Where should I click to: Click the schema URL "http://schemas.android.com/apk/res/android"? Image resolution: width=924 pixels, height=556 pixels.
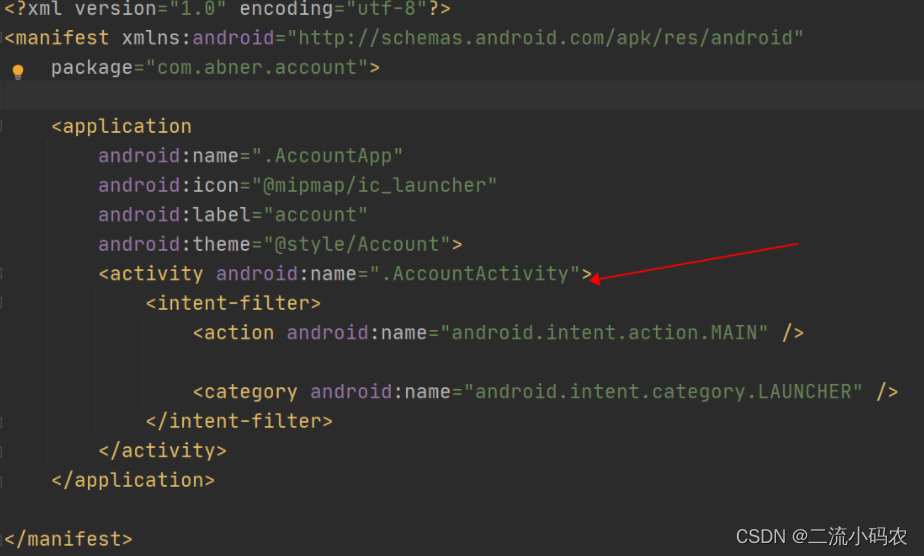545,38
